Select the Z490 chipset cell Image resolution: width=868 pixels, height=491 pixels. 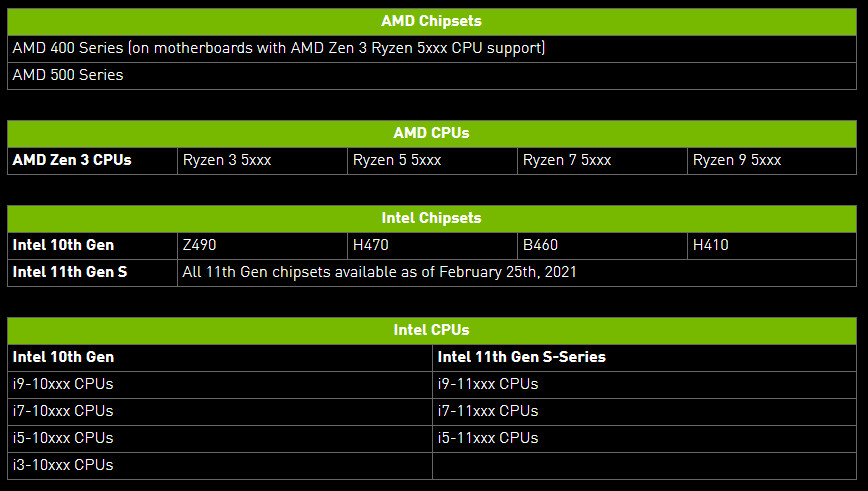[x=199, y=245]
